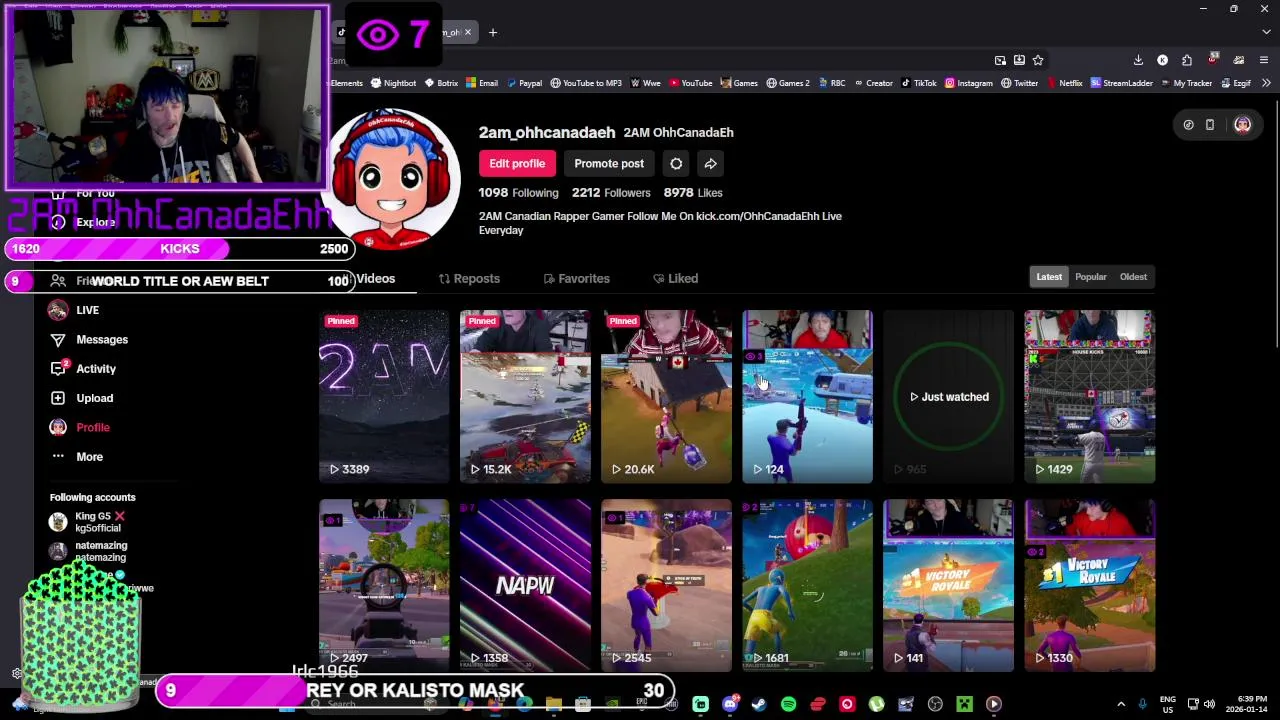Switch to the Favorites tab
This screenshot has width=1280, height=720.
(576, 279)
